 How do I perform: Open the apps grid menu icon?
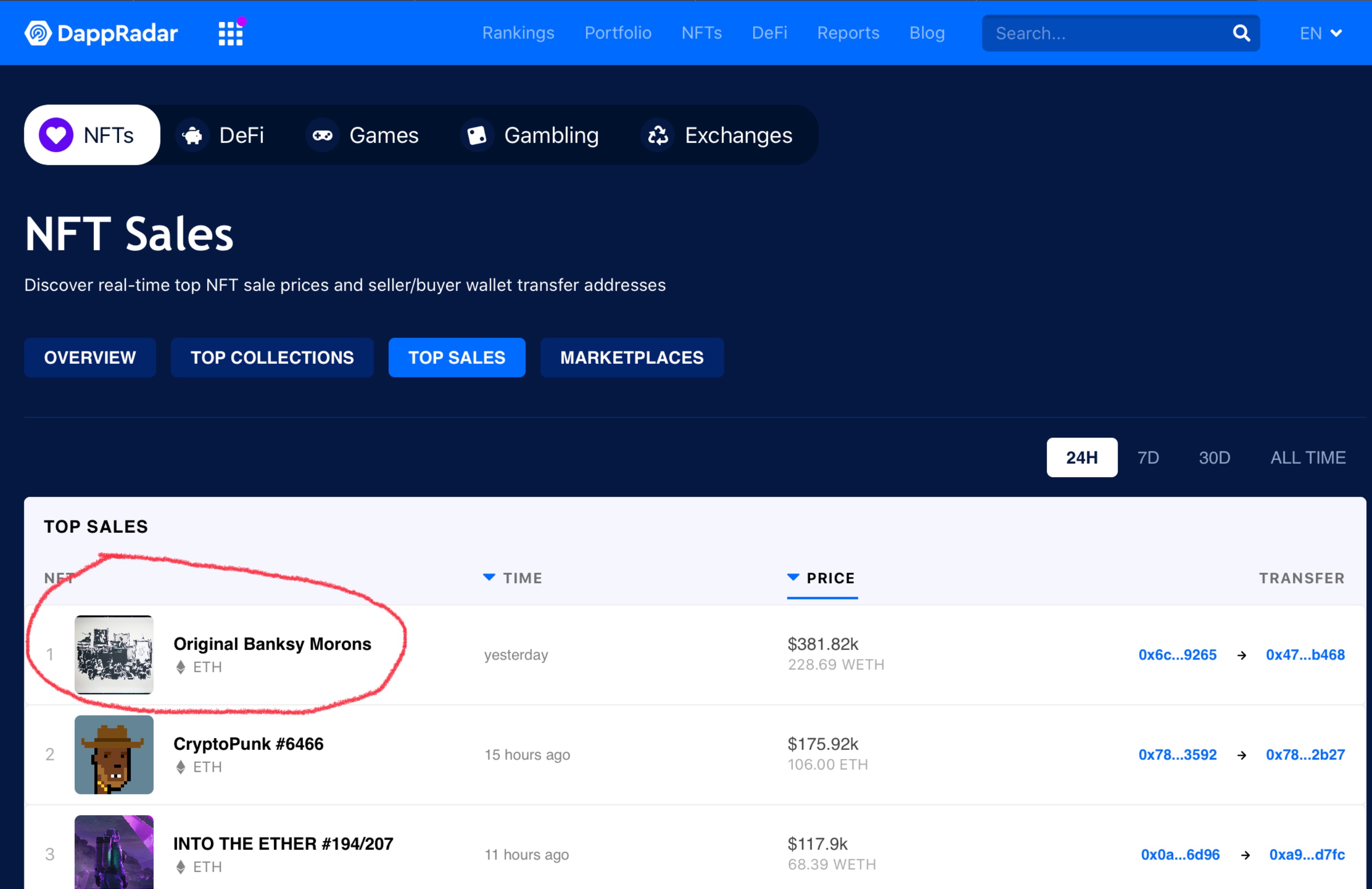[x=231, y=33]
